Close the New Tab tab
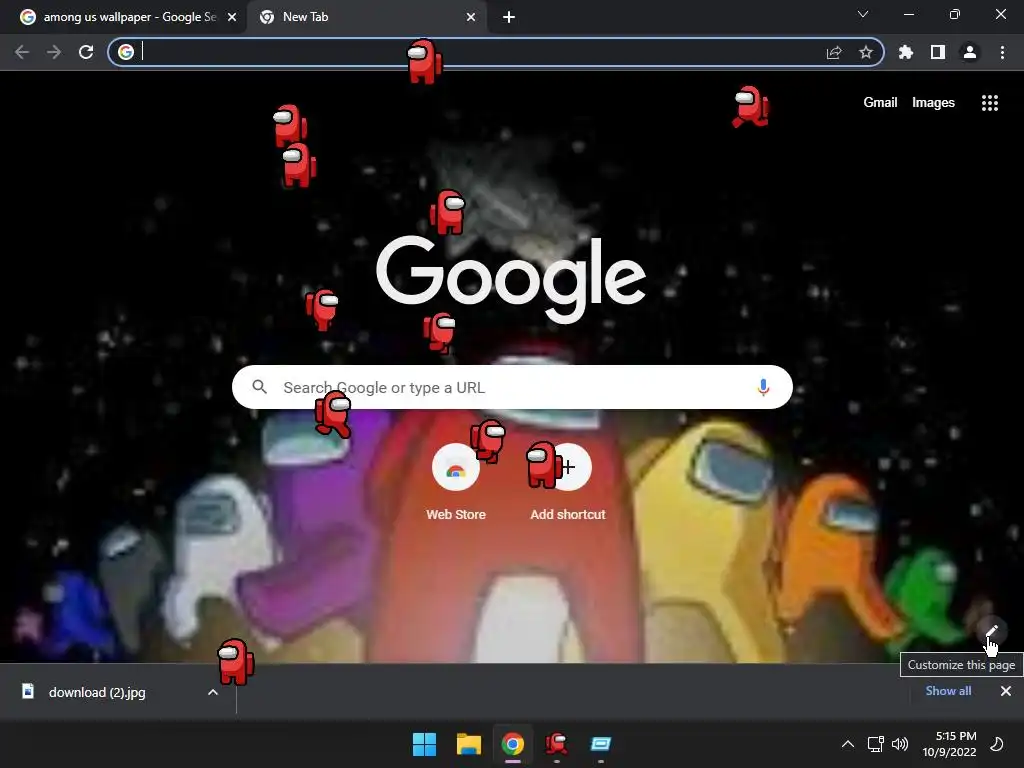 [x=471, y=17]
